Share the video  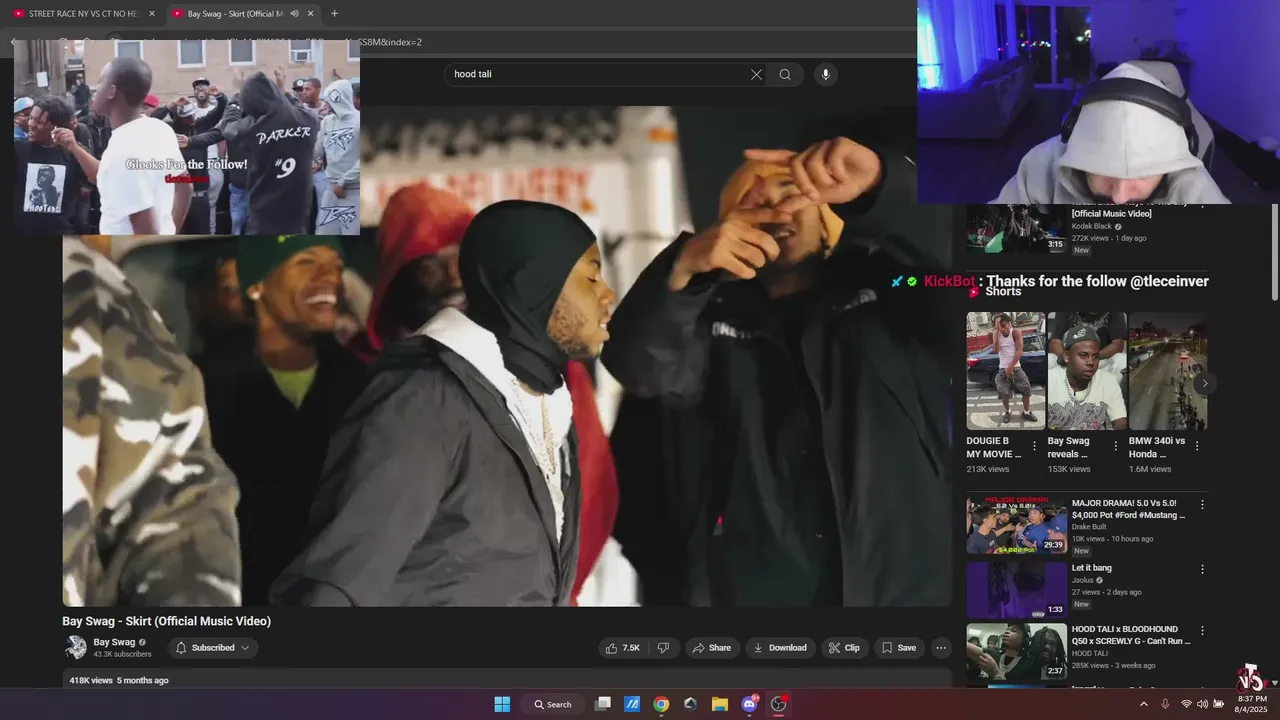[712, 648]
